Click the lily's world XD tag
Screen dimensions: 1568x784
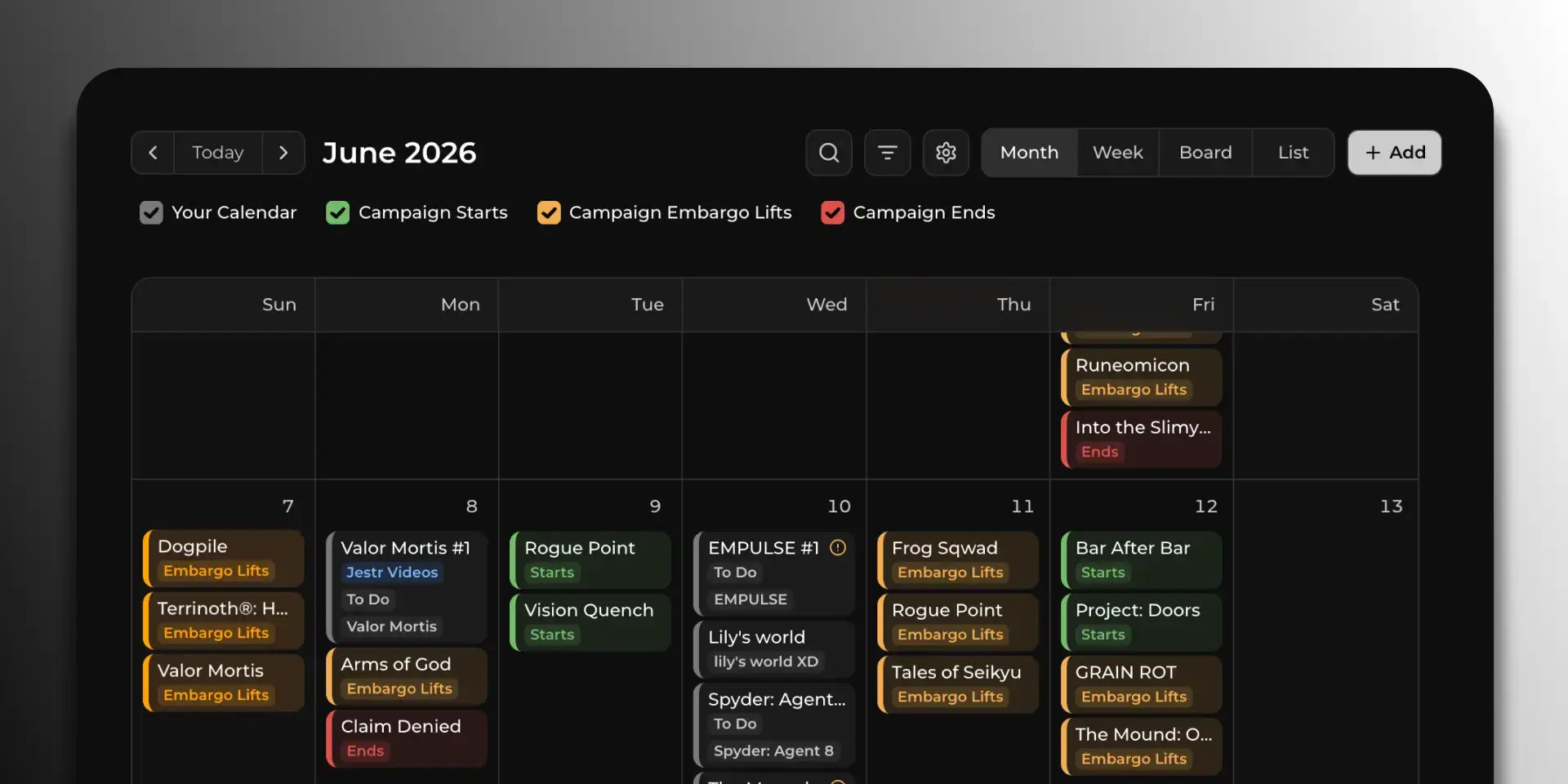pos(766,661)
